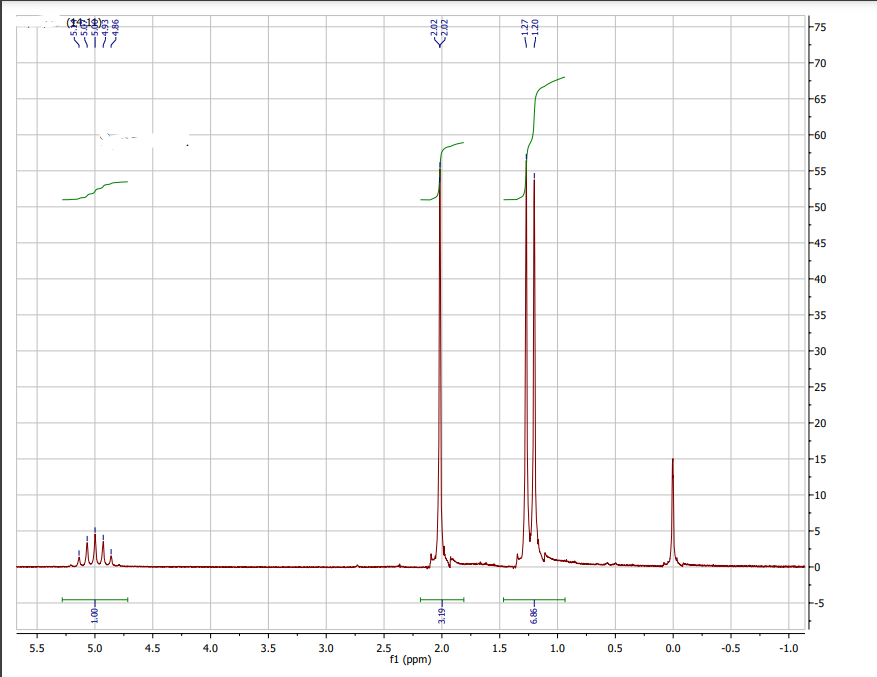The image size is (877, 677).
Task: Click the peak label 4.86
Action: [115, 27]
